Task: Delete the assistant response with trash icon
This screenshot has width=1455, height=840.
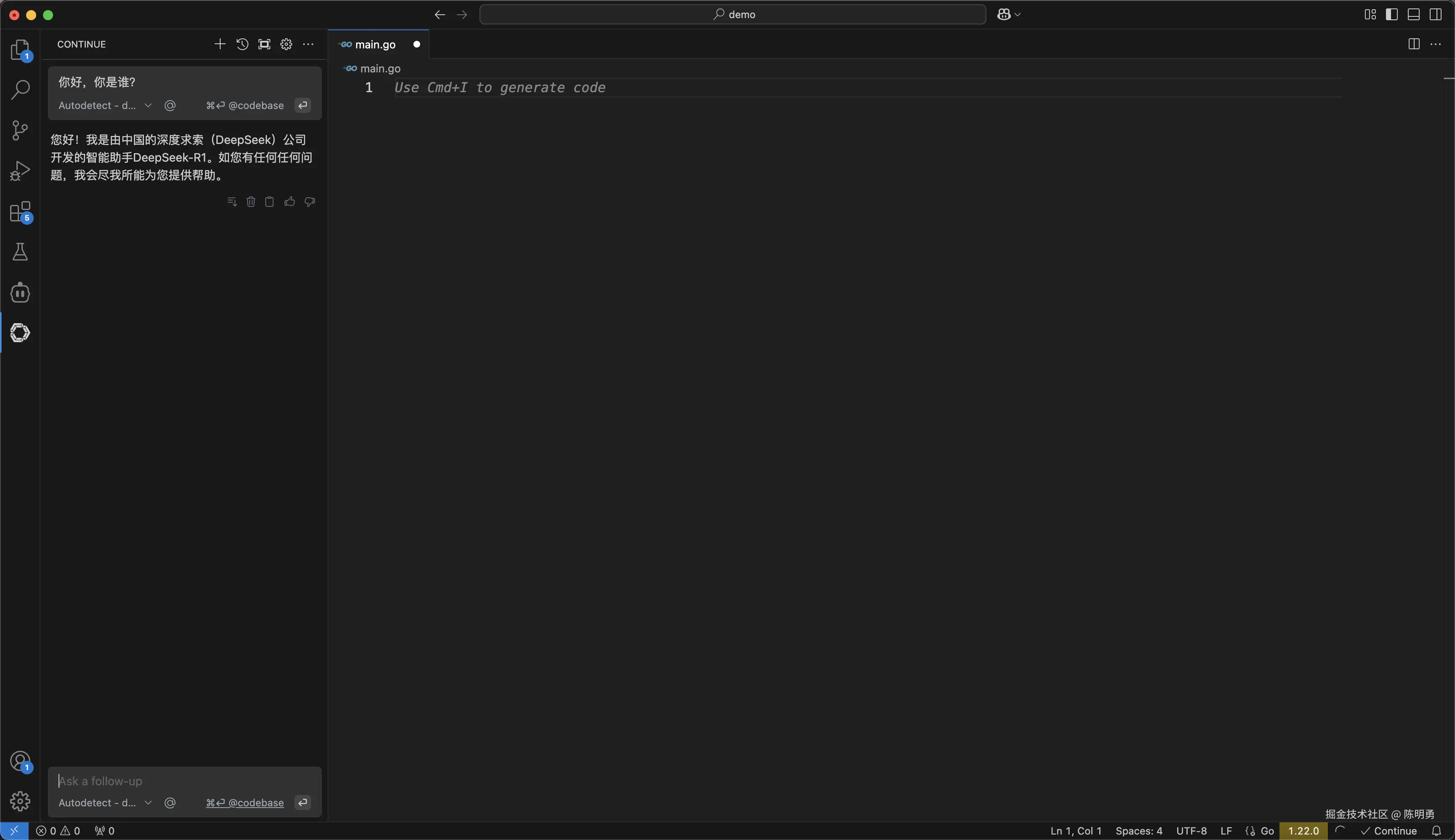Action: coord(250,201)
